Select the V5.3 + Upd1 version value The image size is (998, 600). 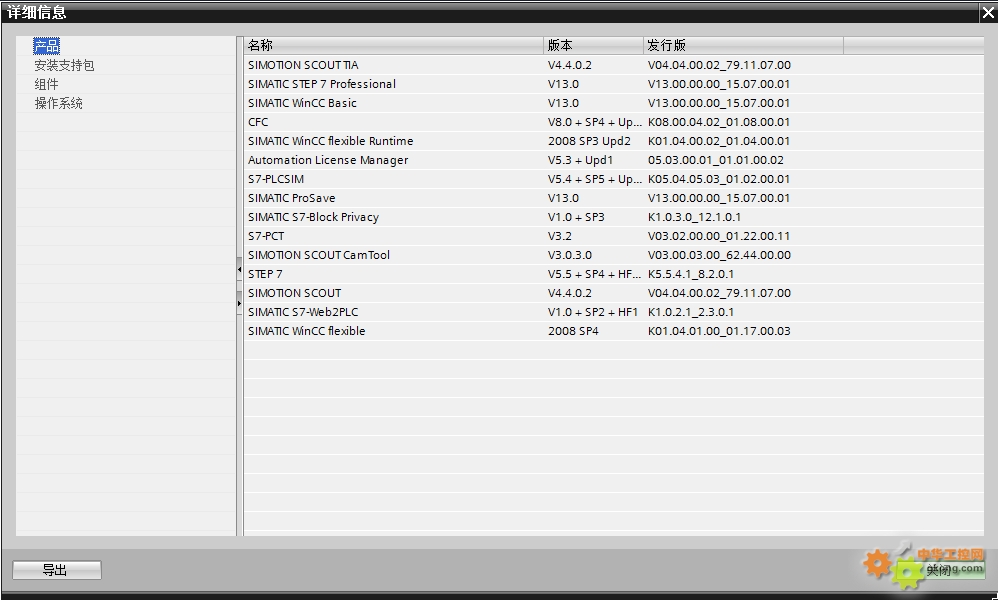580,160
